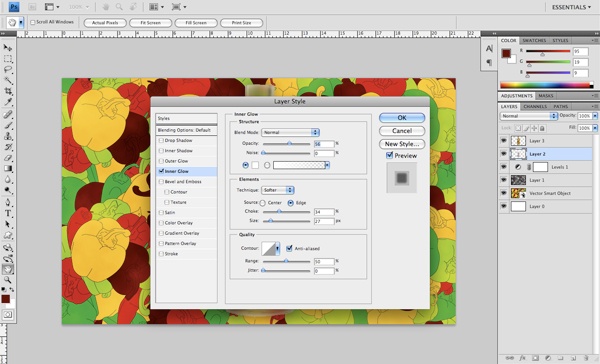This screenshot has height=364, width=600.
Task: Open the glow gradient picker dropdown
Action: [x=327, y=165]
